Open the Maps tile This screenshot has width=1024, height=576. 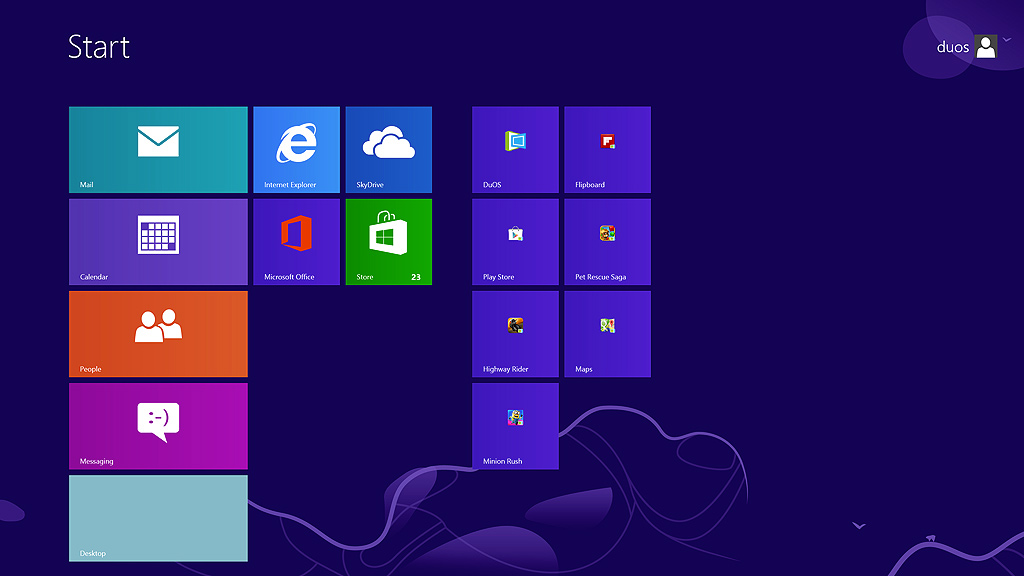point(607,334)
